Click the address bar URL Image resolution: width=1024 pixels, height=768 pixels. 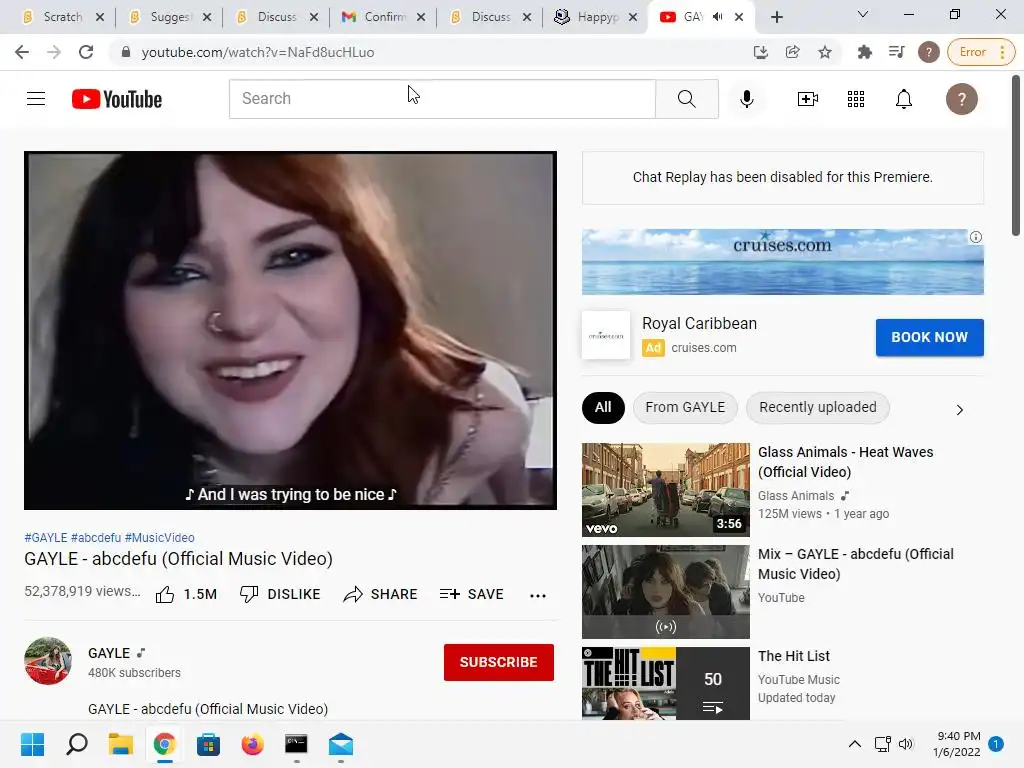point(258,52)
